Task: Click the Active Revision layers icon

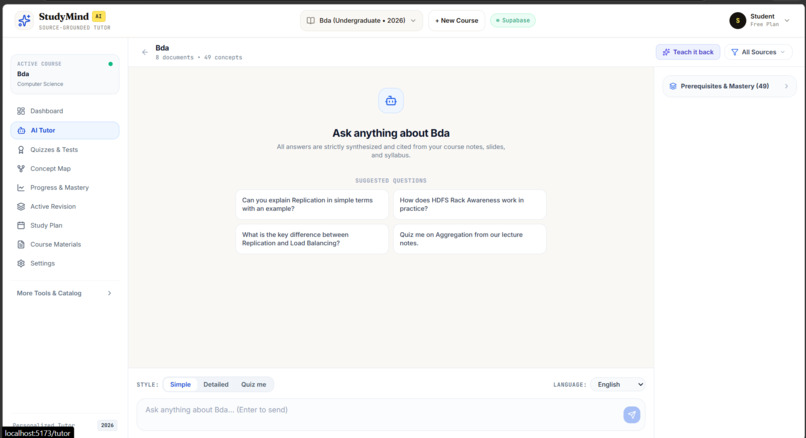Action: point(21,207)
